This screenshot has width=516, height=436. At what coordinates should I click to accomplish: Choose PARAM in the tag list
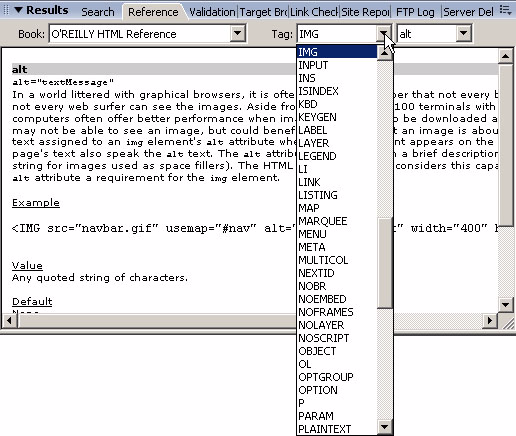pos(337,416)
